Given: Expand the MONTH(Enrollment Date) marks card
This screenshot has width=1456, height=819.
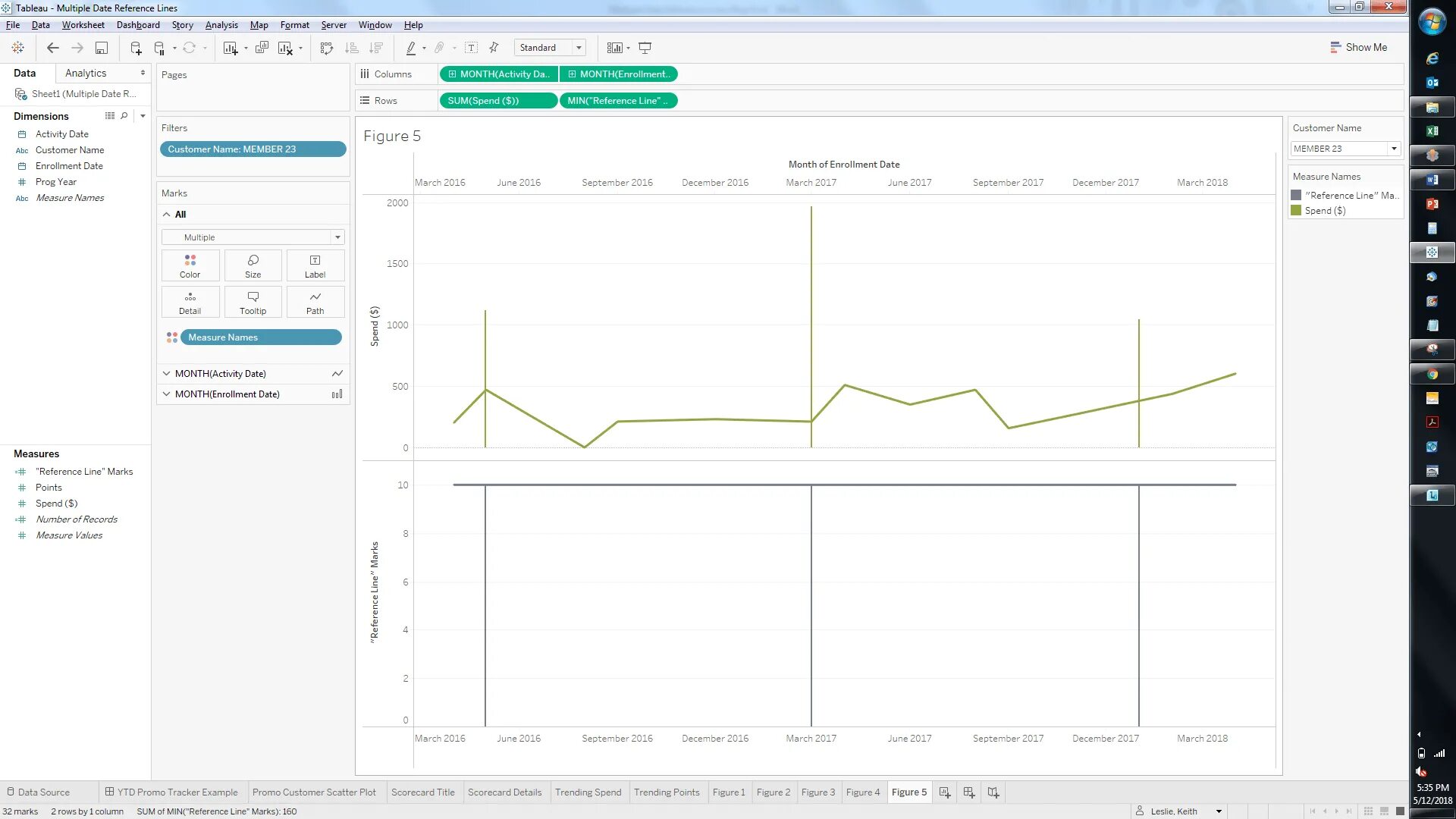Looking at the screenshot, I should point(167,394).
